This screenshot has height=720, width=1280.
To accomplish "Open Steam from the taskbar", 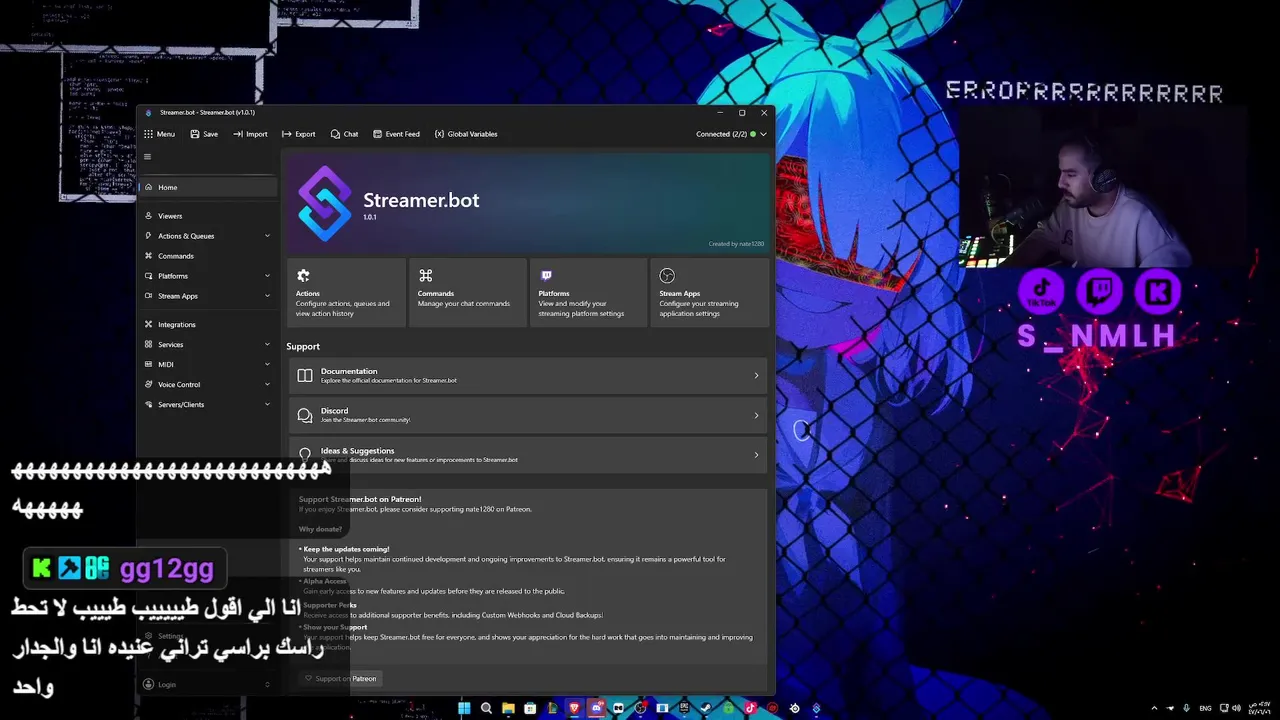I will click(706, 708).
